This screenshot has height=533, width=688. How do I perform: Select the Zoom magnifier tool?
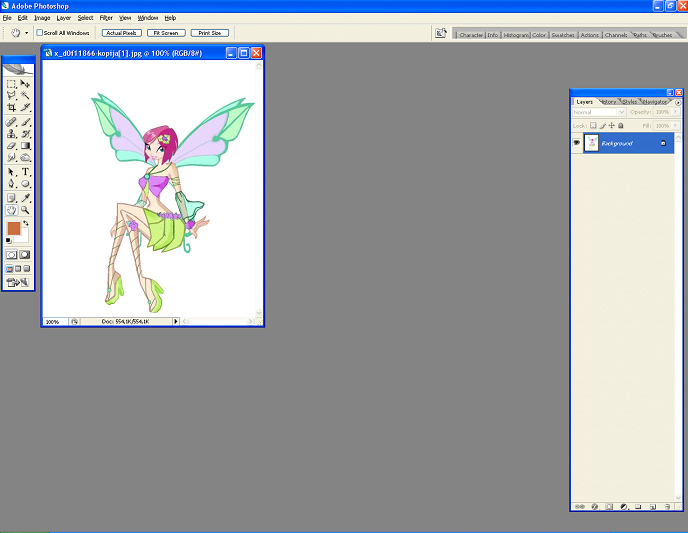[25, 210]
